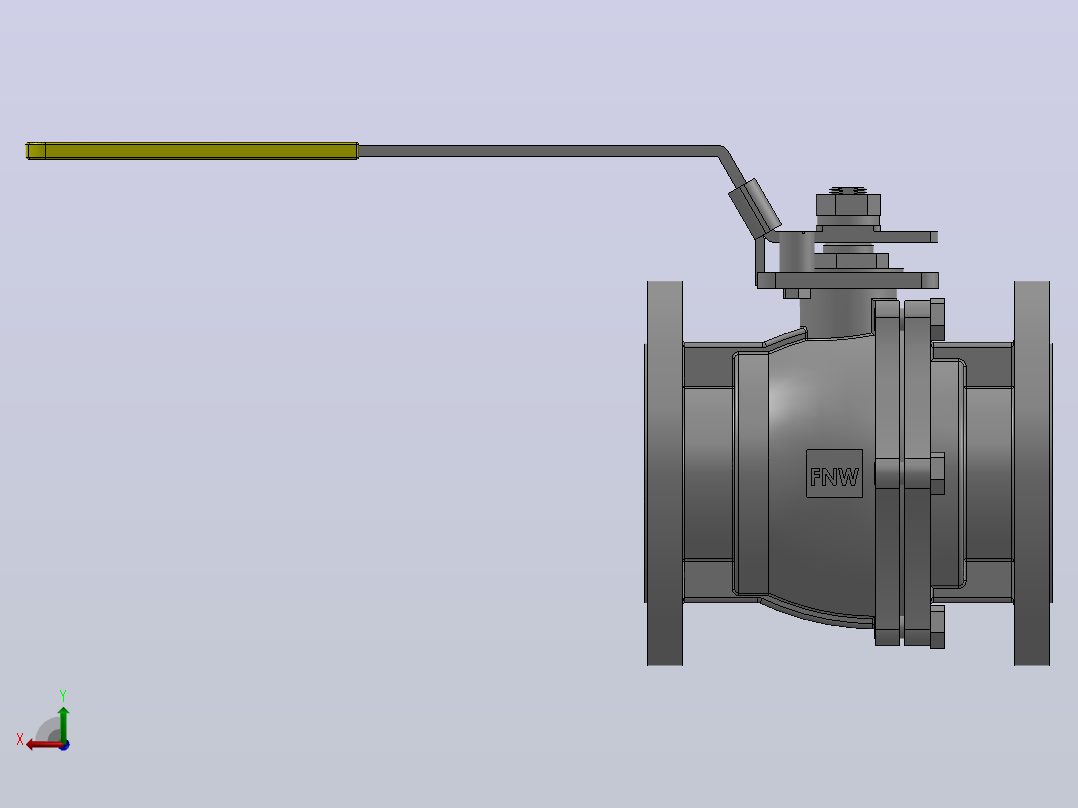Select the rectangular mounting pad below the stem

848,280
